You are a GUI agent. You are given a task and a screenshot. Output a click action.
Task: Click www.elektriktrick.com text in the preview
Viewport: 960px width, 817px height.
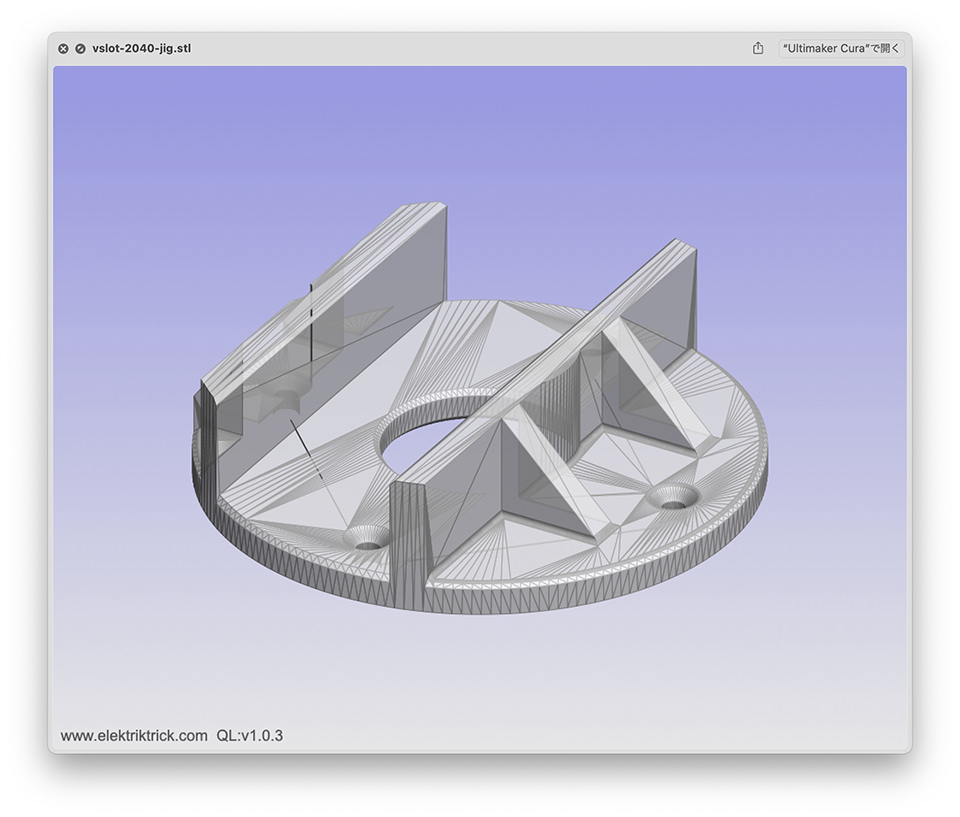tap(134, 736)
